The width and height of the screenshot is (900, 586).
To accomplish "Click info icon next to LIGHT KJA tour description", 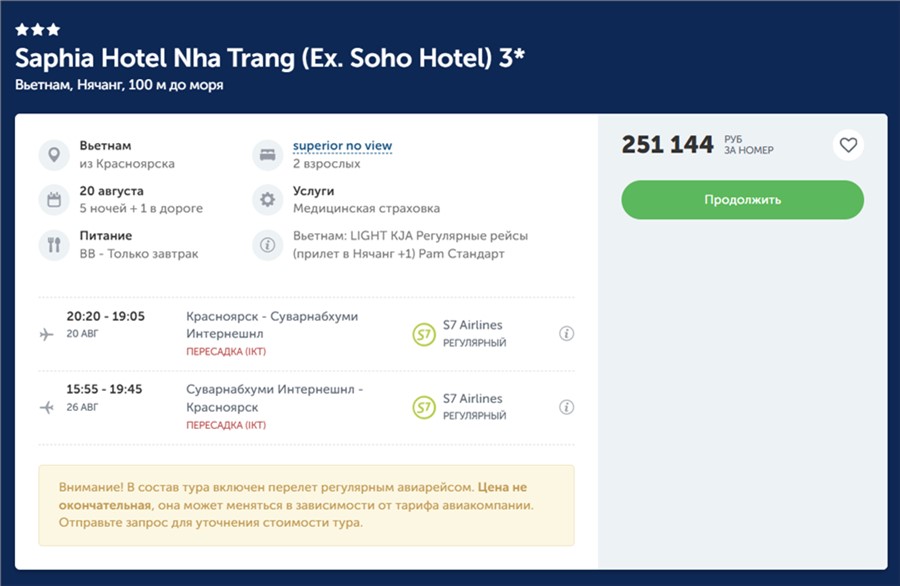I will 267,244.
